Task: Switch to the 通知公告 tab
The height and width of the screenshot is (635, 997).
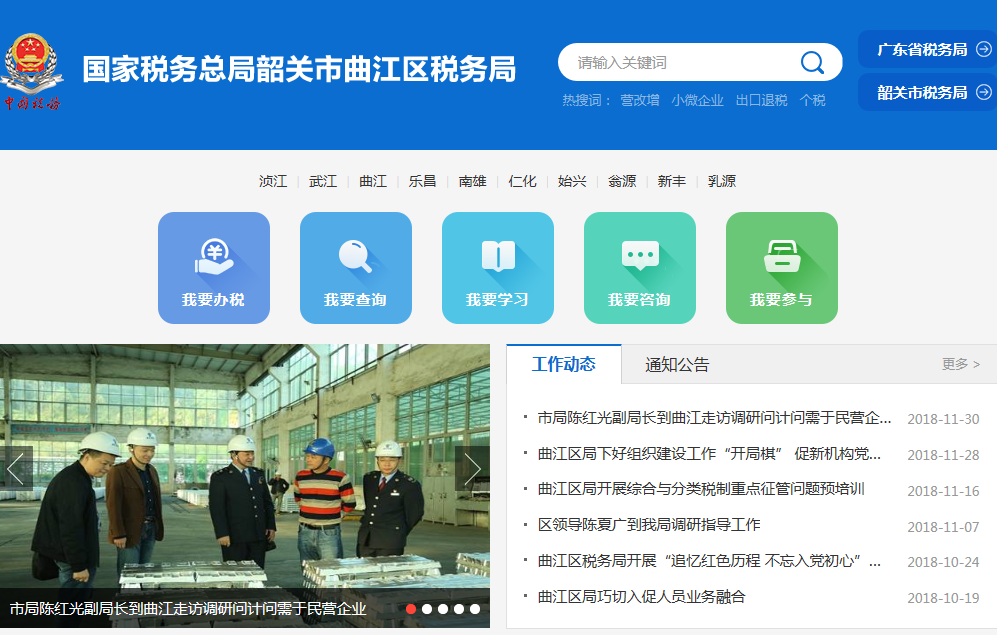Action: (x=677, y=365)
